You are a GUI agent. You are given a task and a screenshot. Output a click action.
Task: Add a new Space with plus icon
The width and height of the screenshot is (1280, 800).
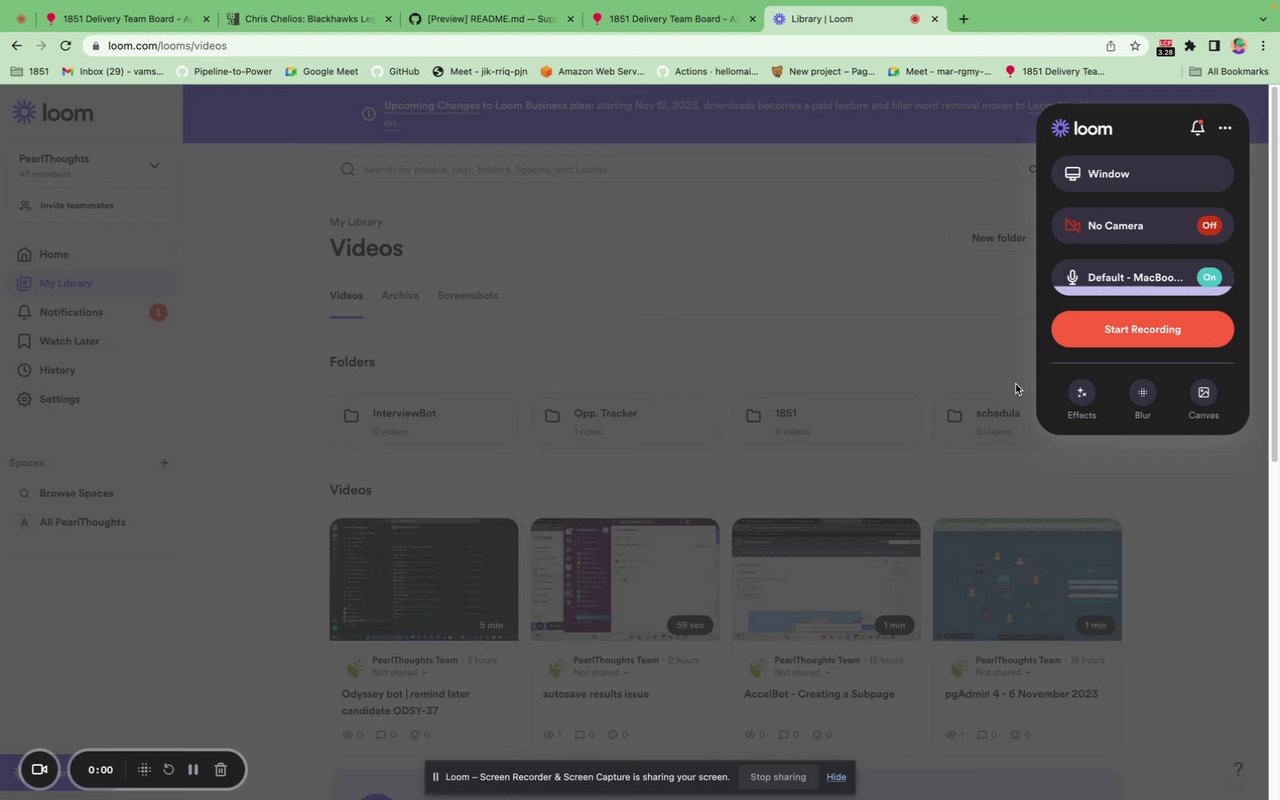[165, 463]
